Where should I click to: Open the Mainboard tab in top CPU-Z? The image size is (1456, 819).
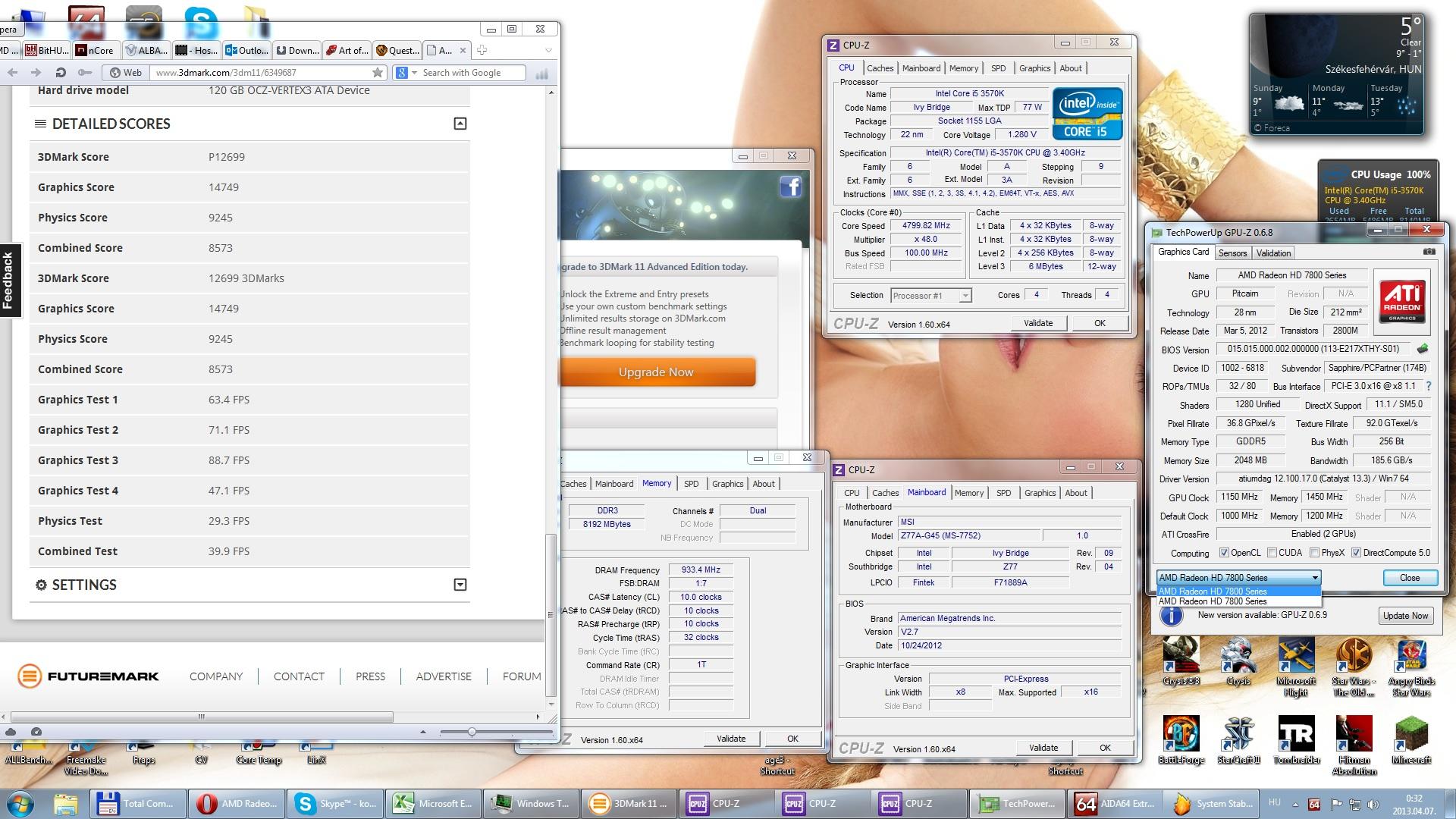tap(921, 68)
